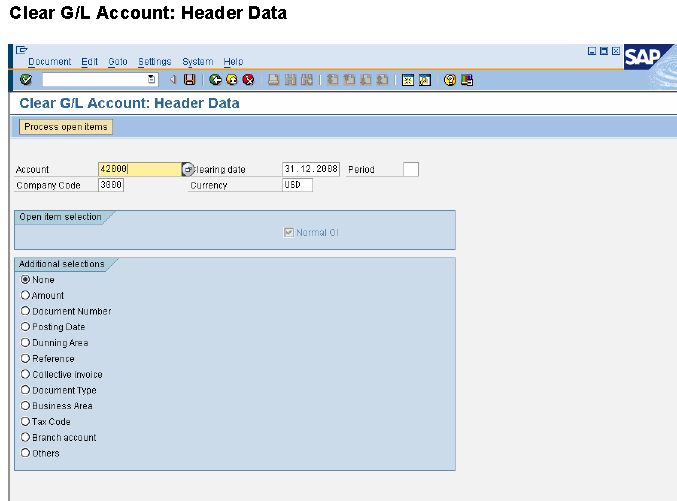Image resolution: width=677 pixels, height=501 pixels.
Task: Select the Branch account radio button
Action: pyautogui.click(x=25, y=437)
